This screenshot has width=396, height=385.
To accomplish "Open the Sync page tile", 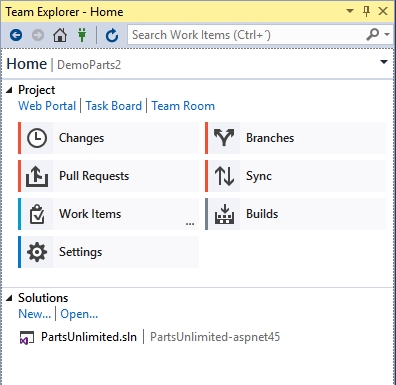I will 296,176.
